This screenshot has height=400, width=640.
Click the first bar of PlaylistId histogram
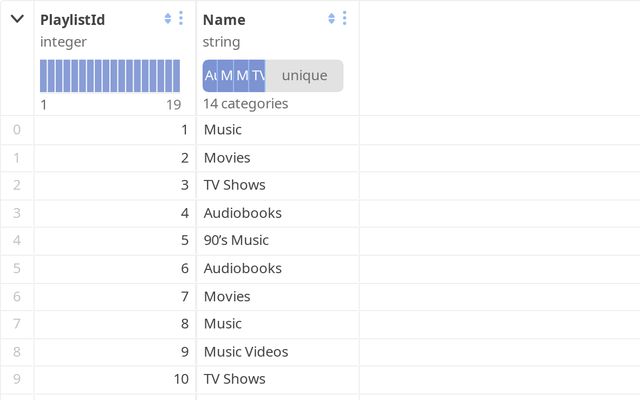(x=44, y=76)
